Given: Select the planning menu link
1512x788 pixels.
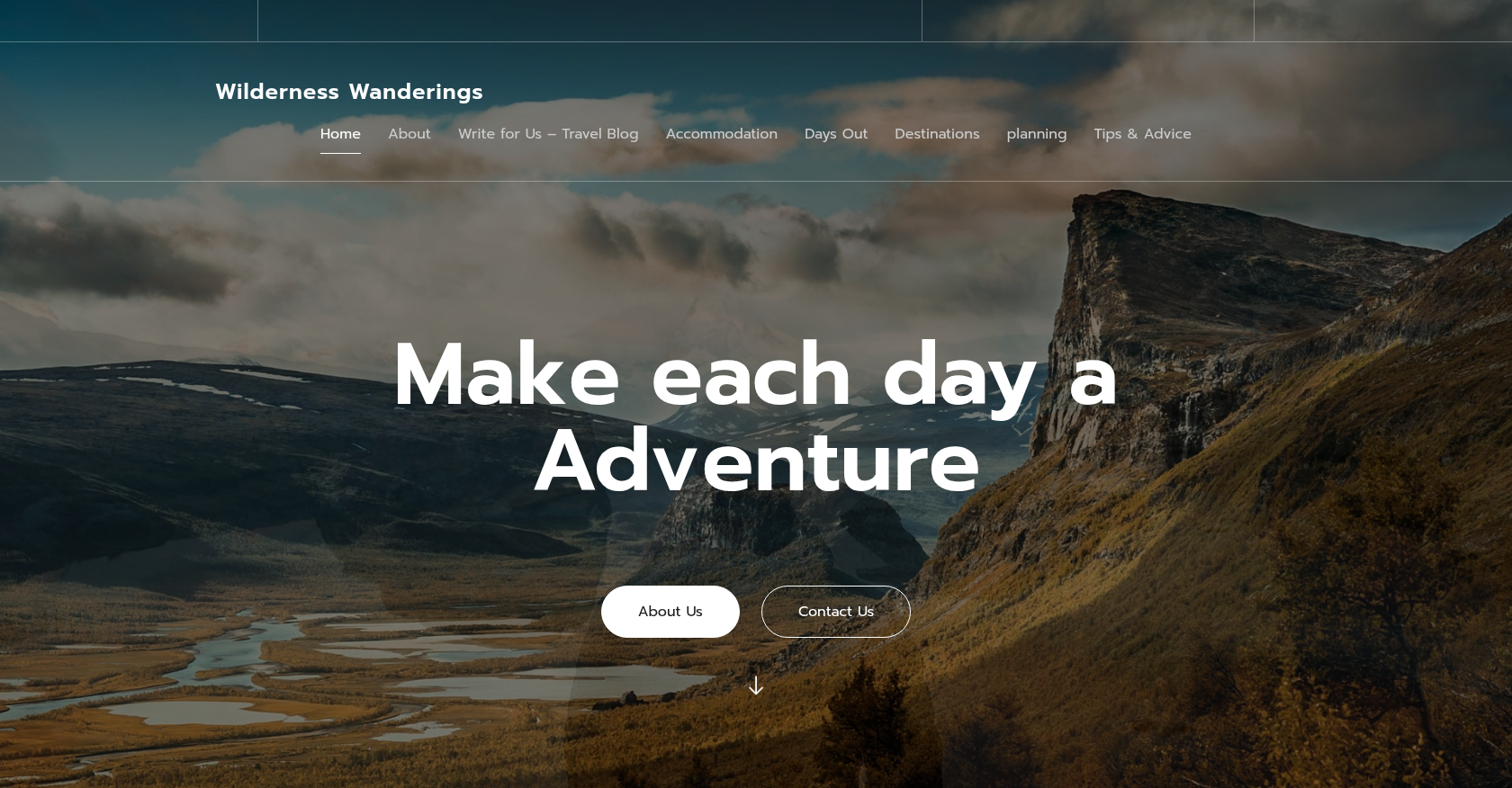Looking at the screenshot, I should [x=1037, y=134].
